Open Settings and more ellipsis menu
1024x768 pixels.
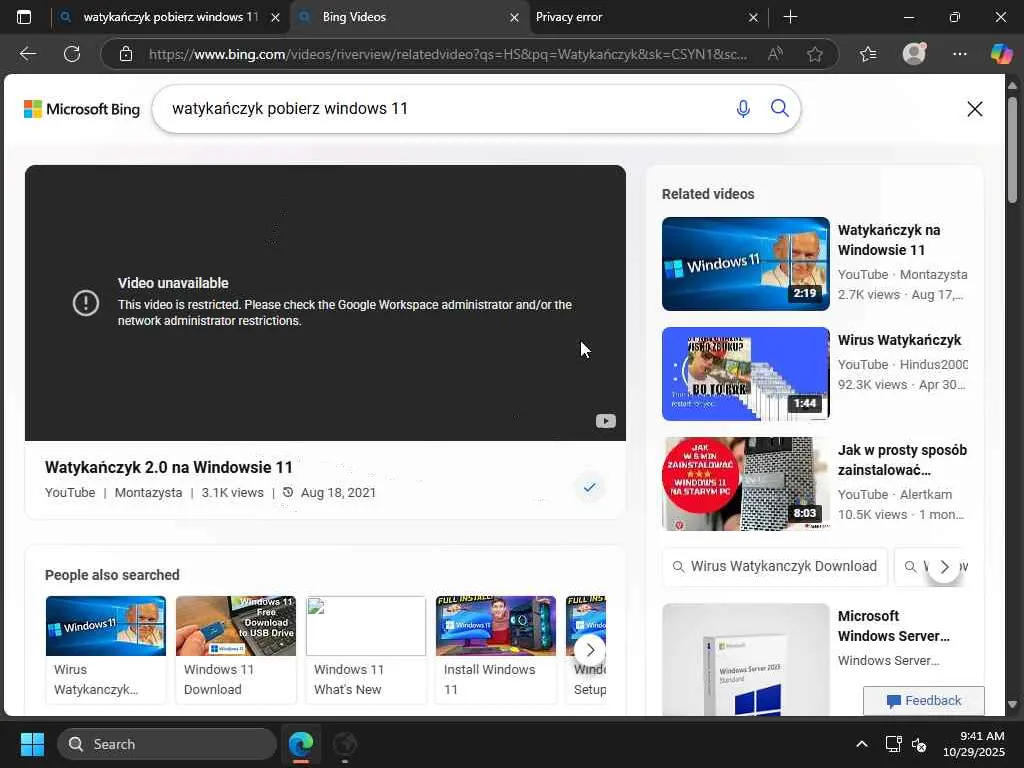point(959,54)
